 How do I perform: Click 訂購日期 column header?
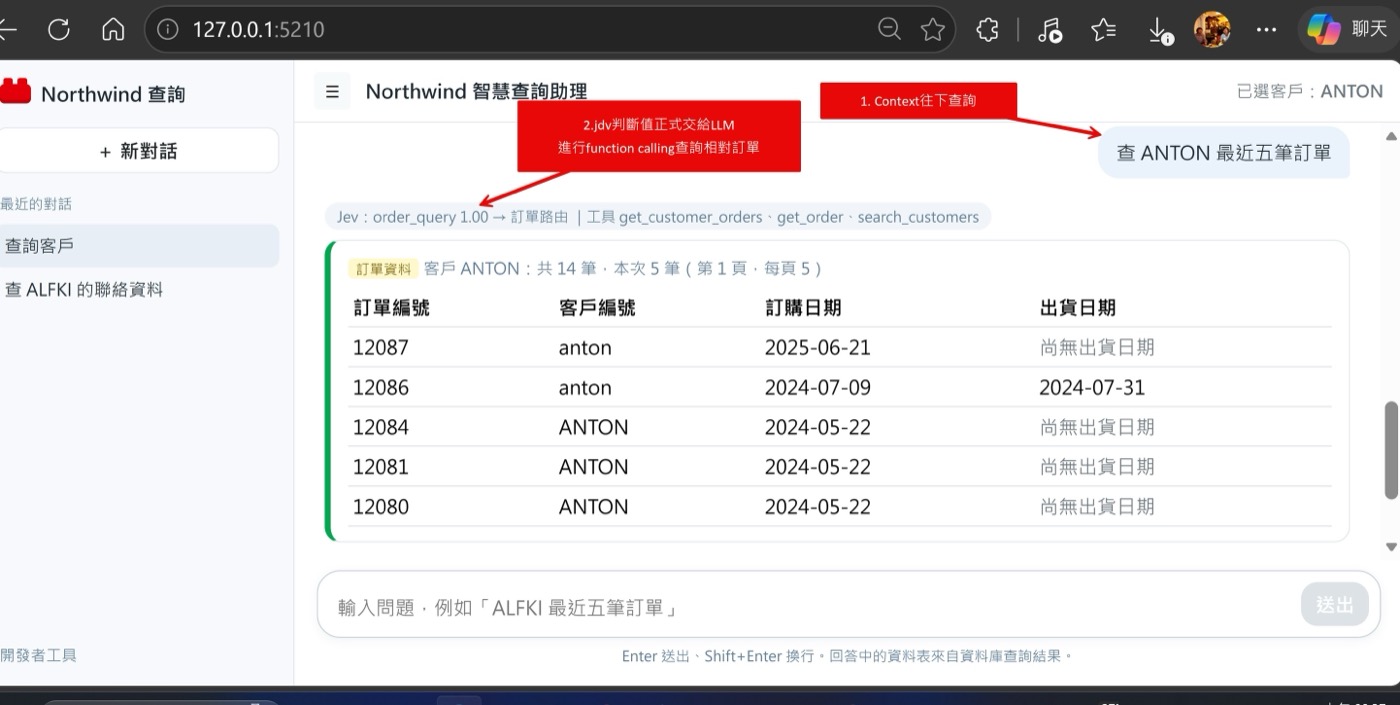click(803, 308)
